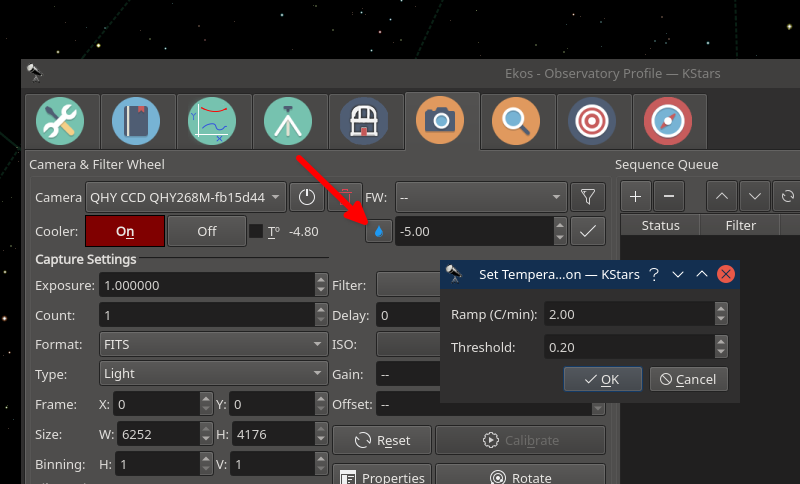
Task: Toggle the temperature enforce checkbox
Action: (256, 231)
